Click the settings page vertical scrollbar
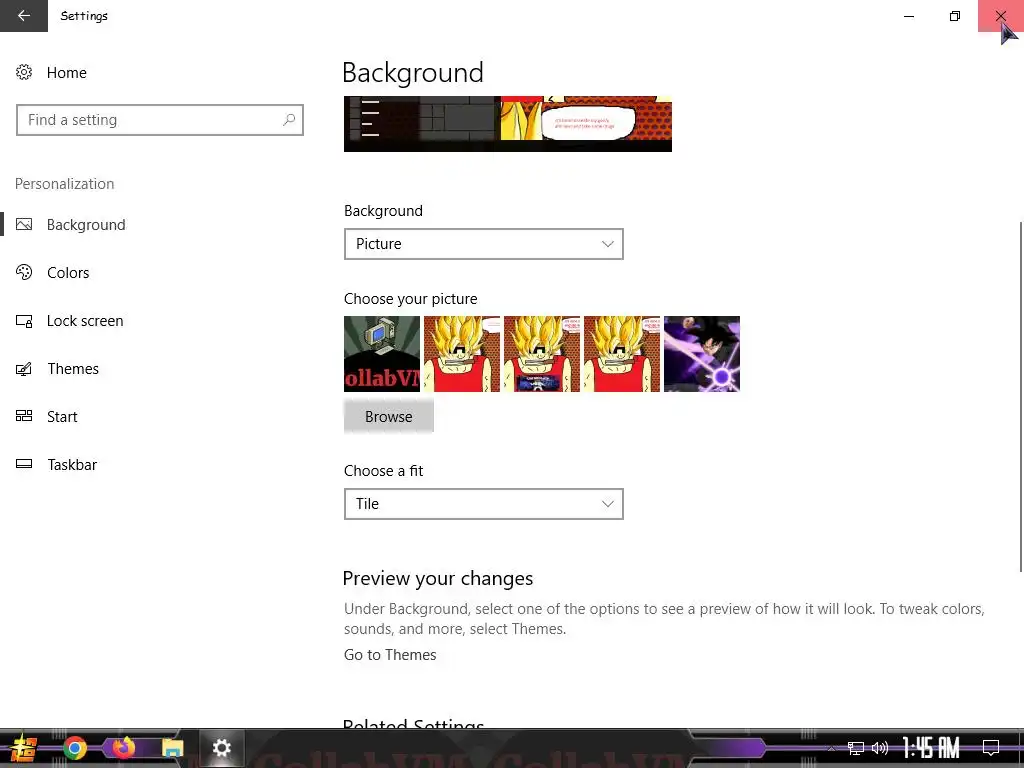The width and height of the screenshot is (1024, 768). click(x=1020, y=397)
